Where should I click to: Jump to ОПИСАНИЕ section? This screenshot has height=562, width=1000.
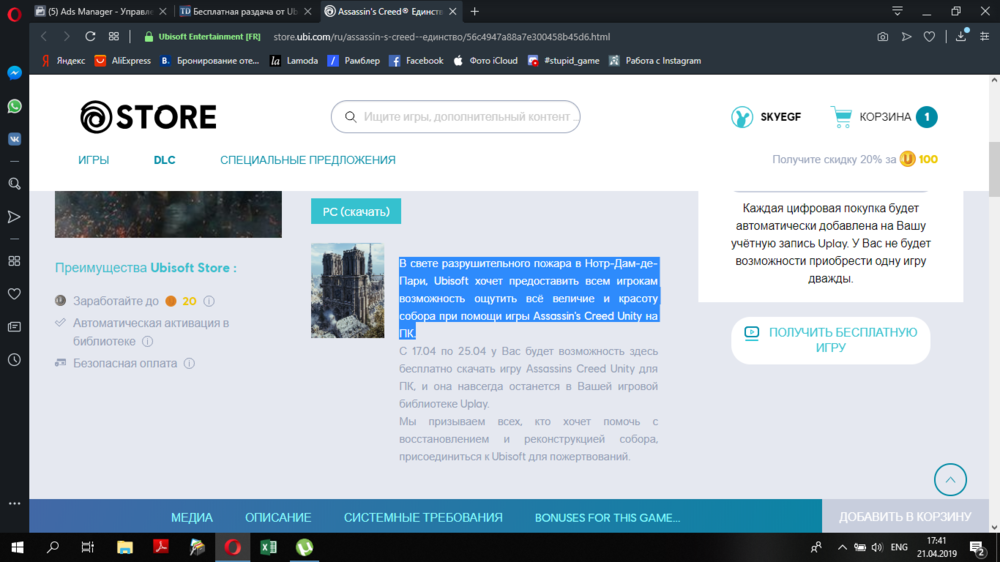(278, 517)
